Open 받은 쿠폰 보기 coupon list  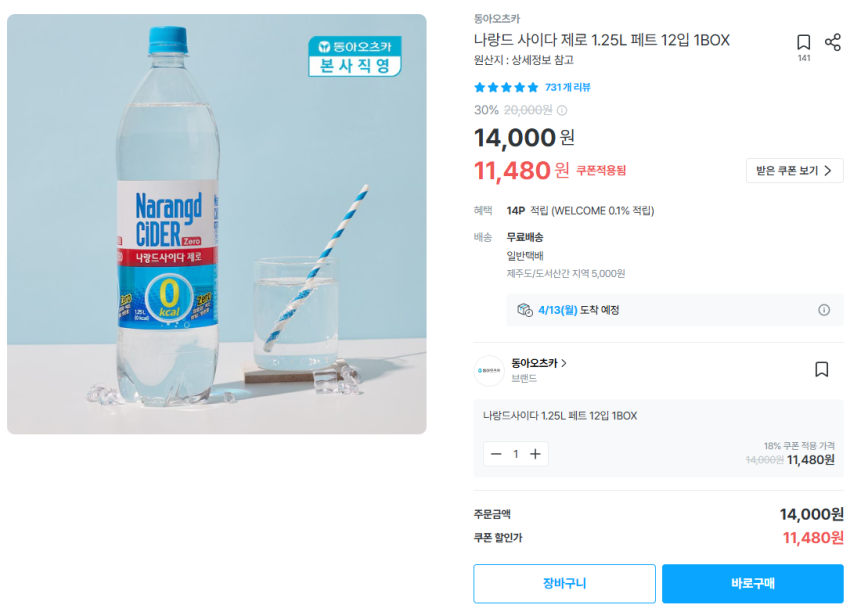point(794,171)
